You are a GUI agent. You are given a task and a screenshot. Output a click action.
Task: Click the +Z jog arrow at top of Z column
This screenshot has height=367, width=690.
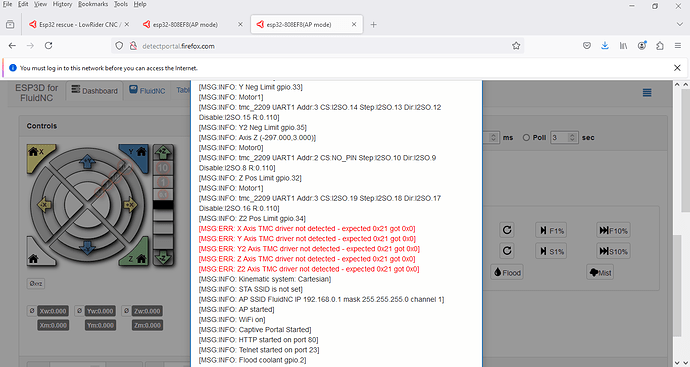tap(163, 152)
